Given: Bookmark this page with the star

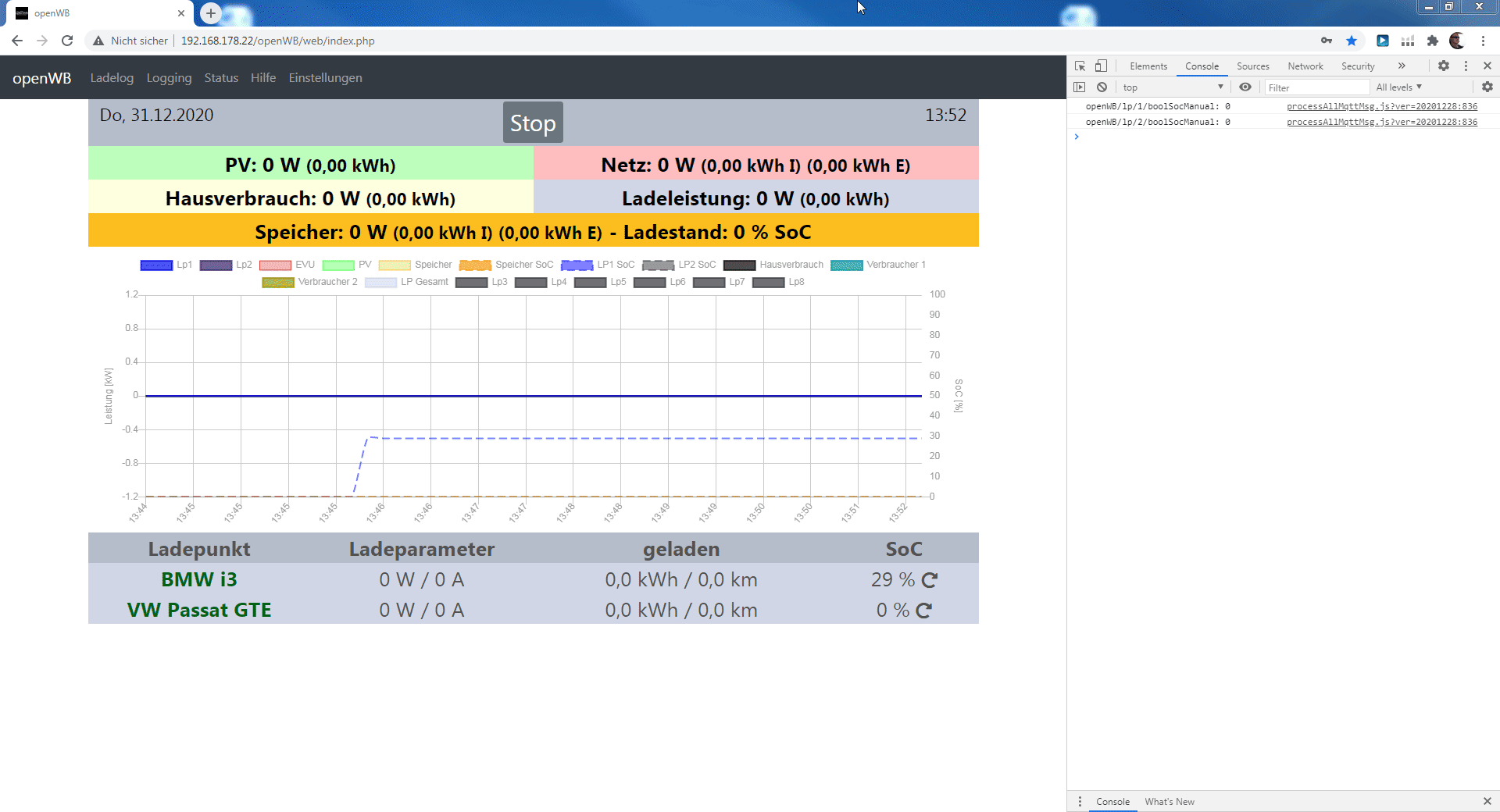Looking at the screenshot, I should 1352,41.
